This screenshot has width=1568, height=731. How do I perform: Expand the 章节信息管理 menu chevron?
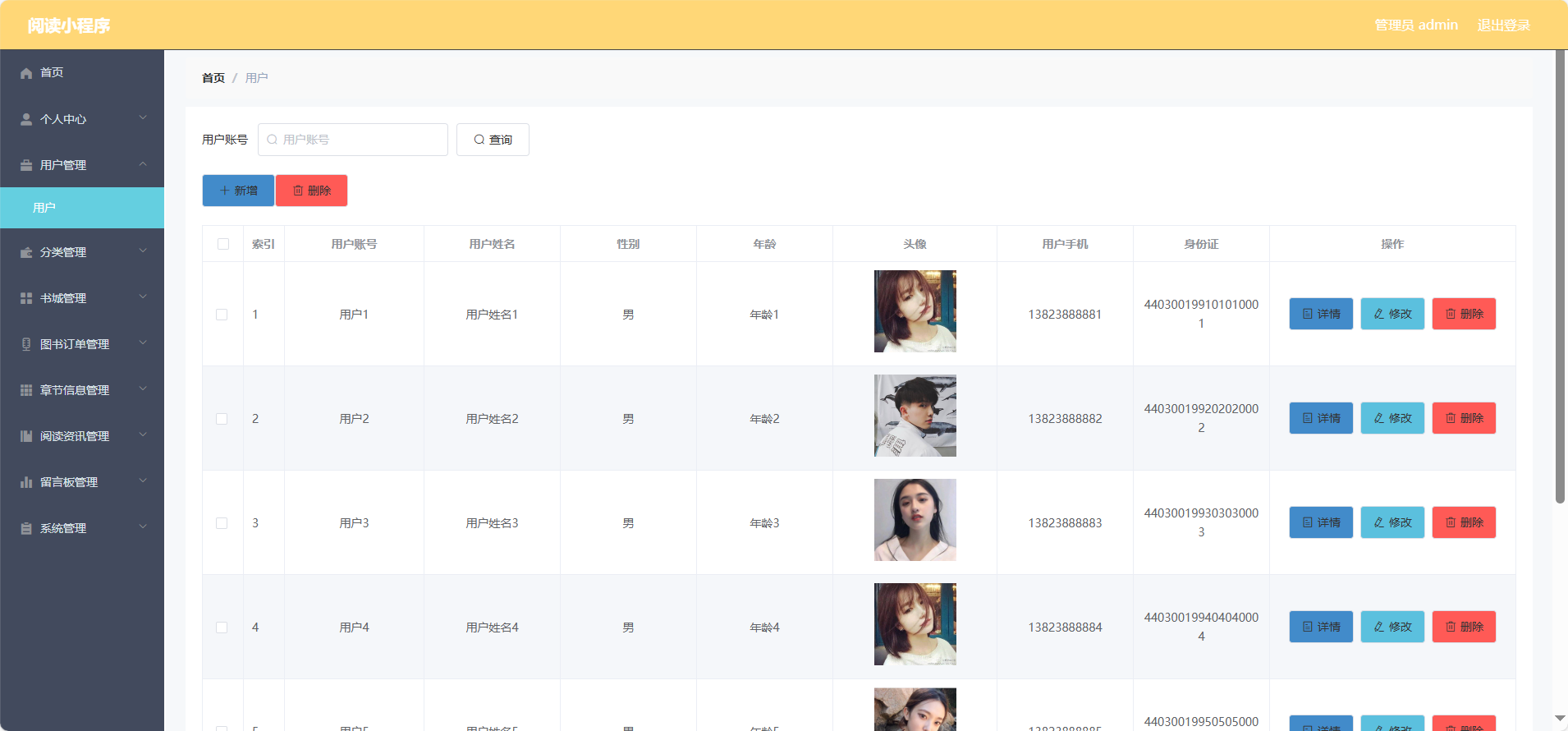pos(143,389)
